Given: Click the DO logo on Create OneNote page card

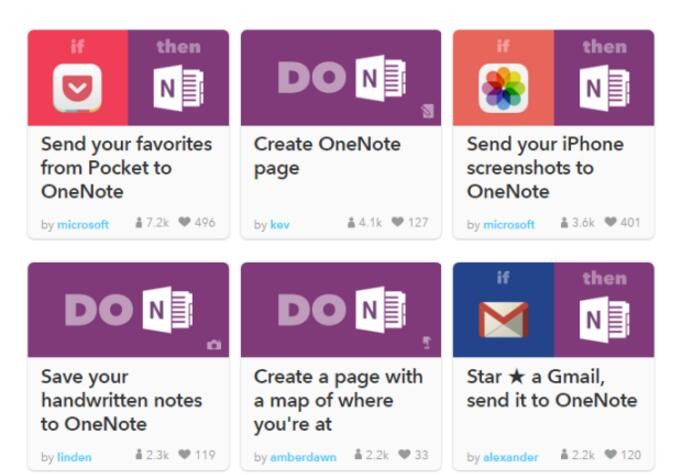Looking at the screenshot, I should [312, 78].
